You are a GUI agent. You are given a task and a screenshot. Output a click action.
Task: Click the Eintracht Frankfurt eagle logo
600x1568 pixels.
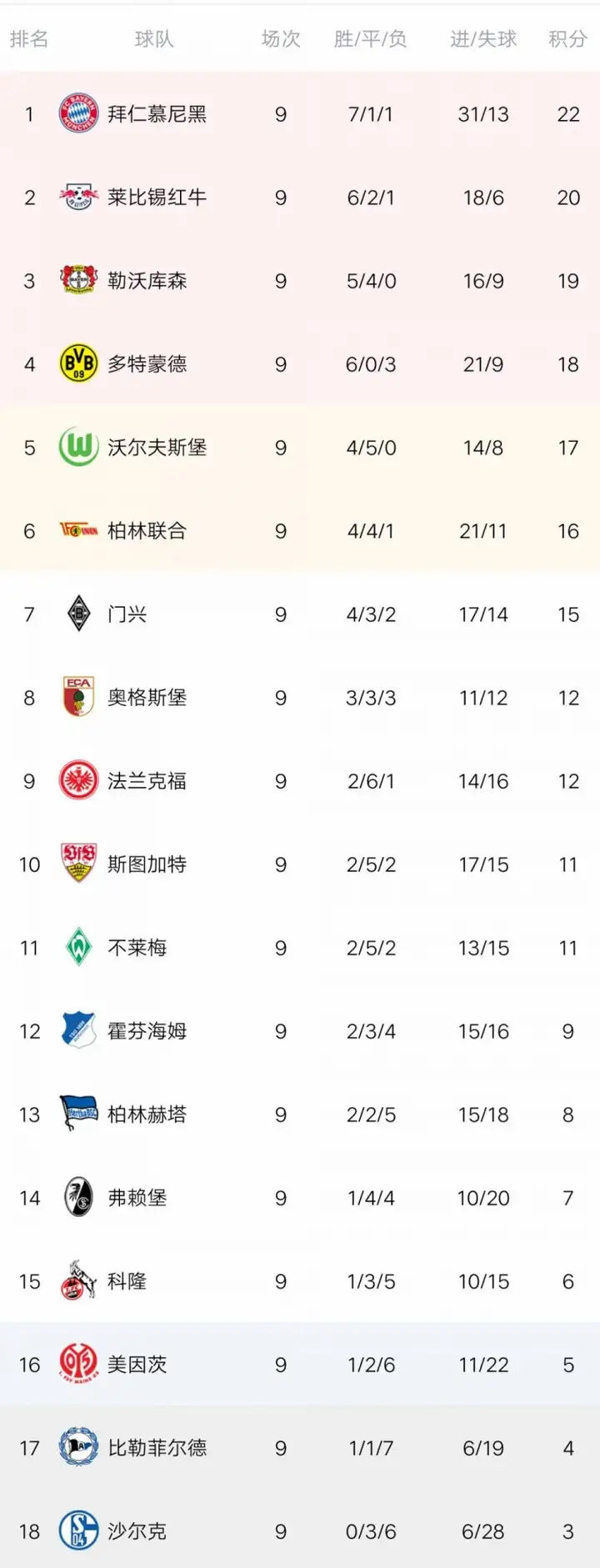[x=78, y=780]
